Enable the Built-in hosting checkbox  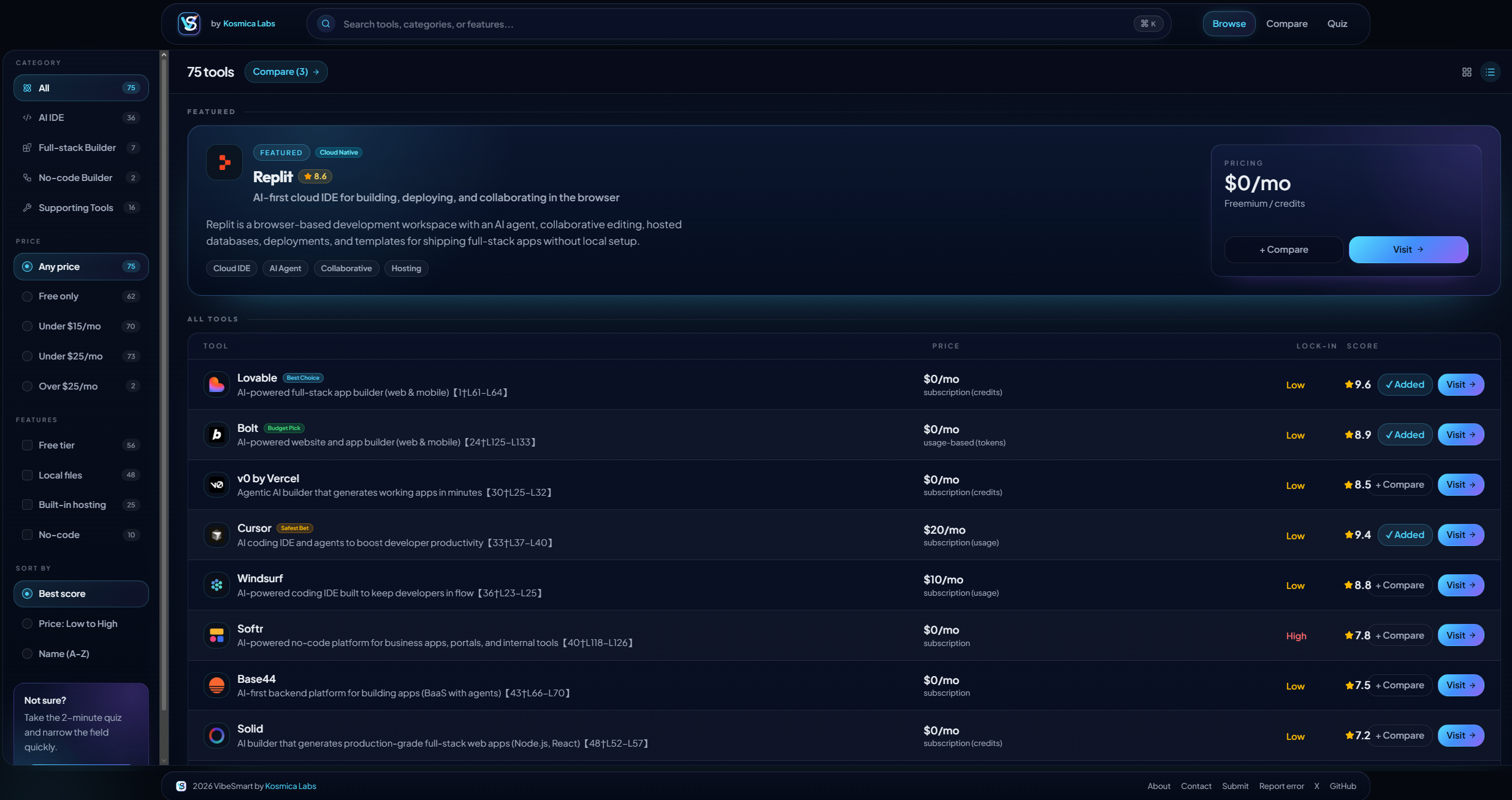(x=27, y=505)
